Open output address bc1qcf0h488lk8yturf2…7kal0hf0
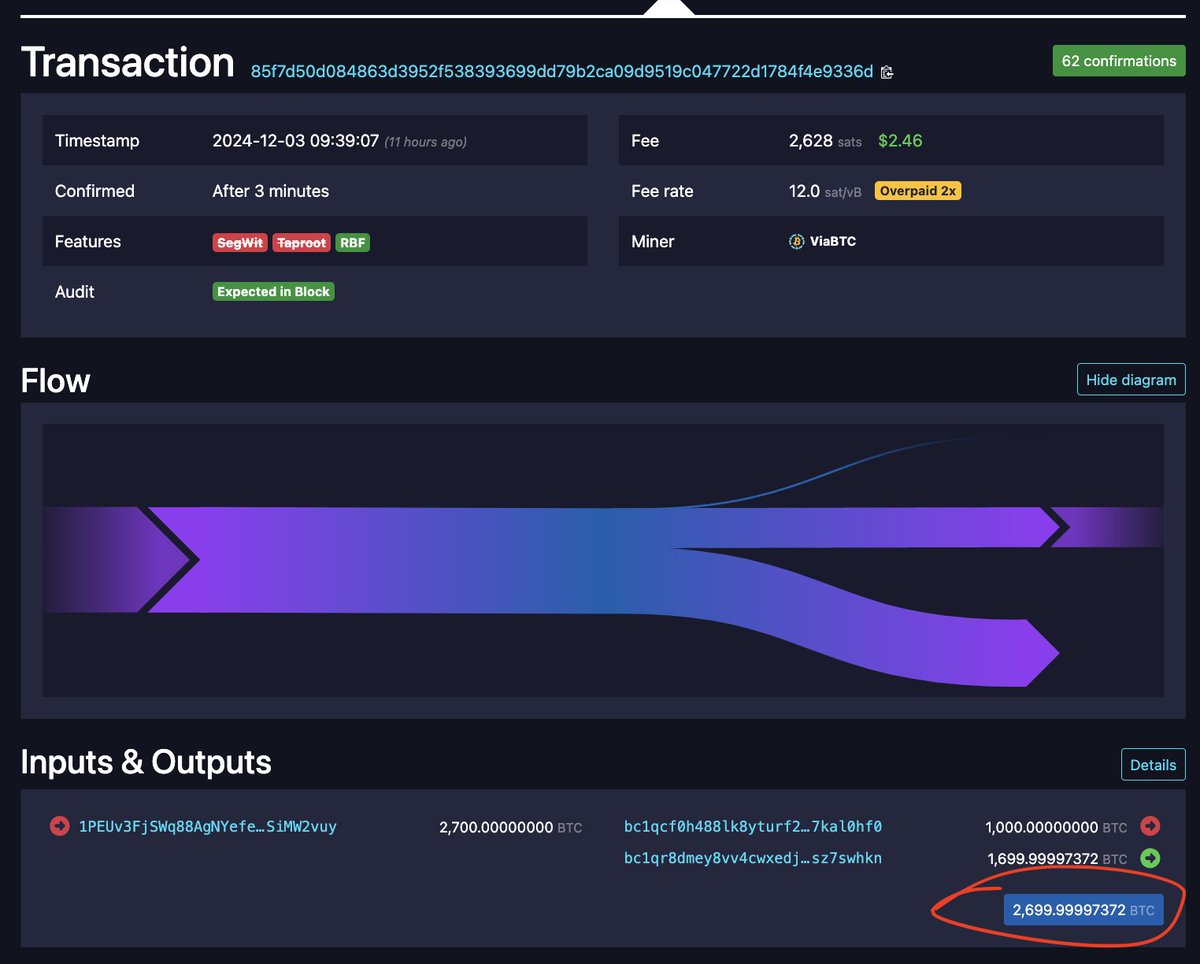 point(751,827)
